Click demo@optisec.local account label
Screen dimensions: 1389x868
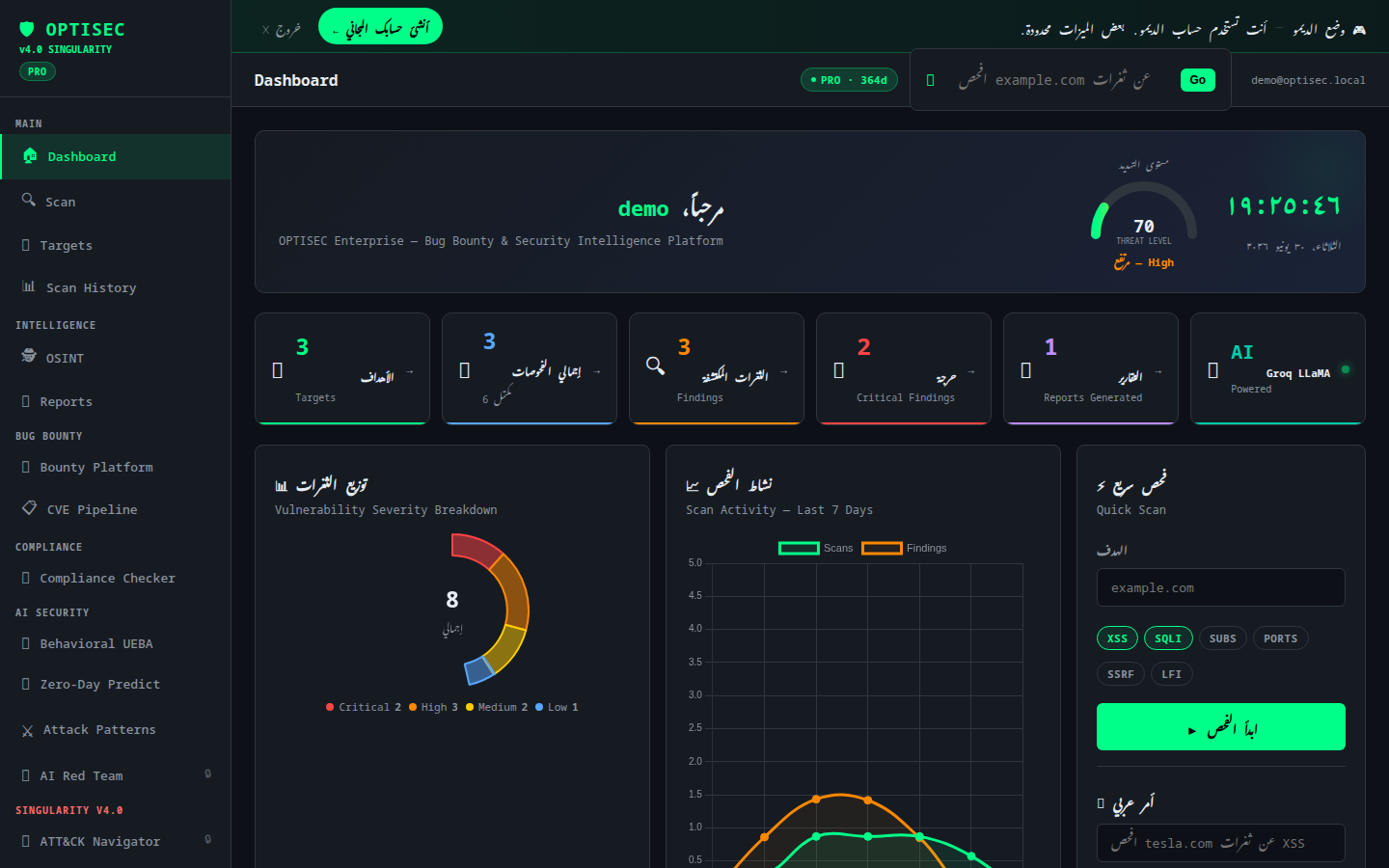[x=1308, y=80]
